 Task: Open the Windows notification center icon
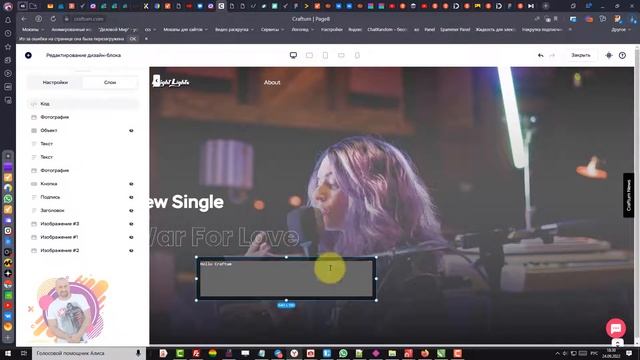click(629, 353)
